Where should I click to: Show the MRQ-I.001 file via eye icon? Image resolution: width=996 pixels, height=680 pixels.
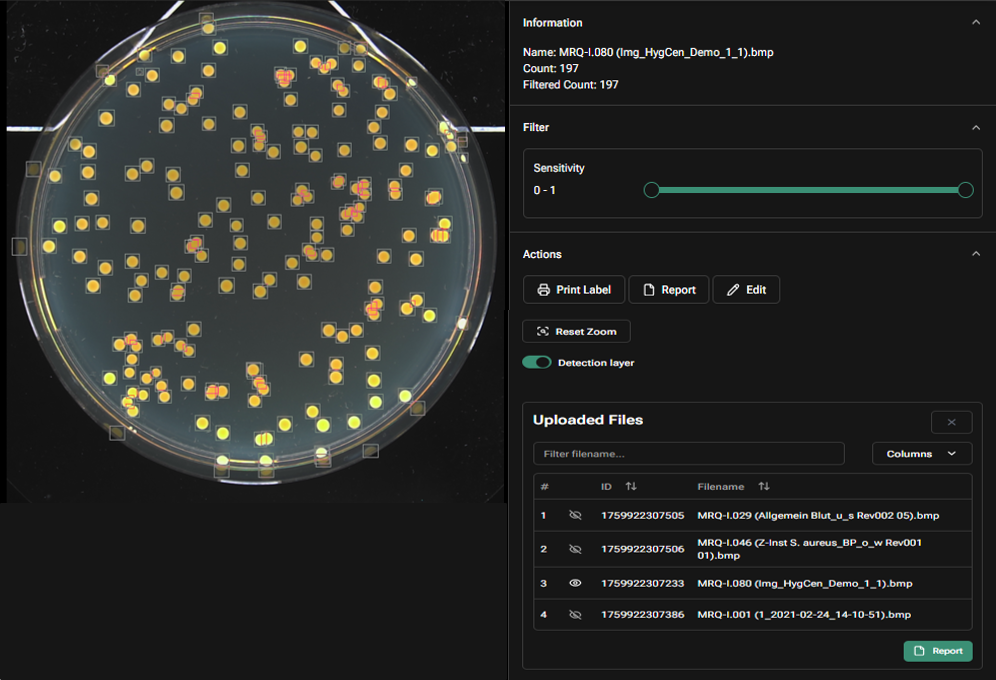(575, 614)
